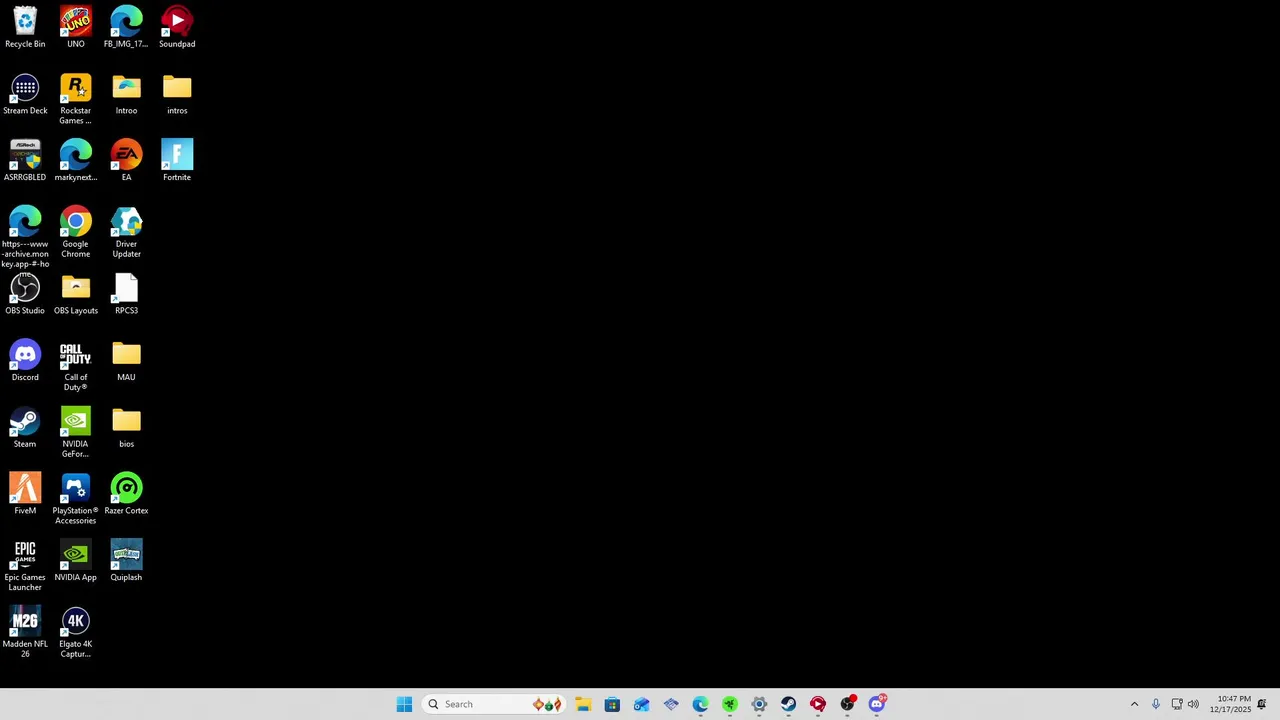This screenshot has height=720, width=1280.
Task: Select the Recycle Bin desktop icon
Action: (x=25, y=28)
